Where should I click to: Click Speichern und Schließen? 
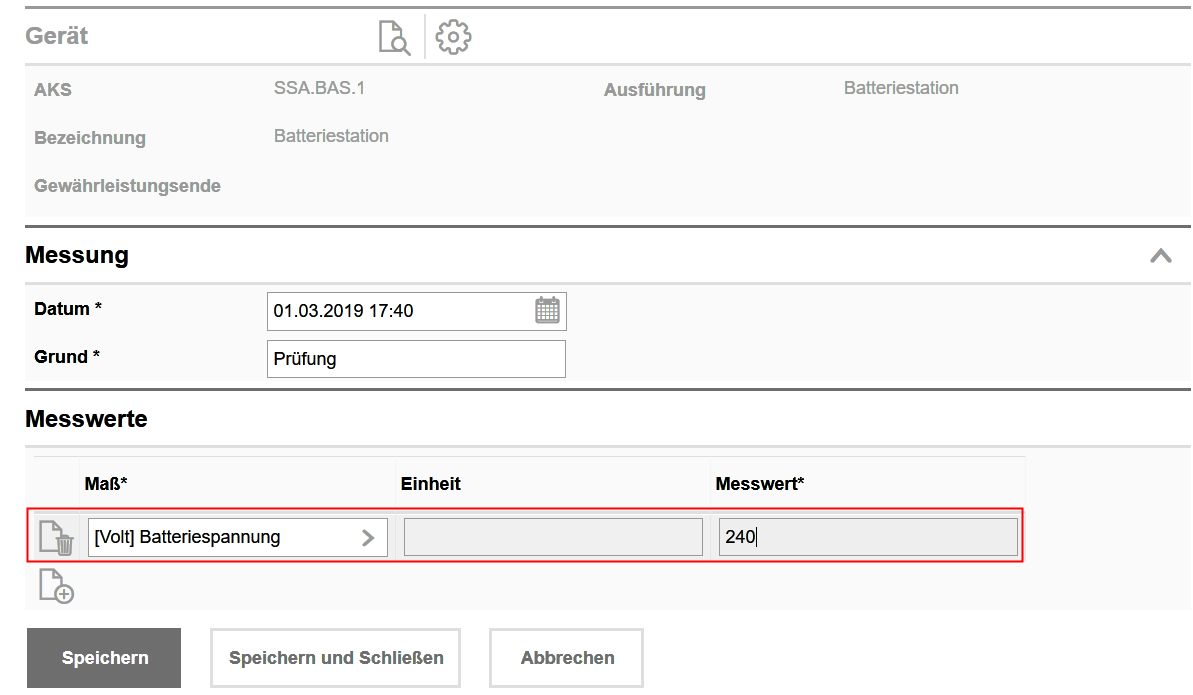(335, 658)
